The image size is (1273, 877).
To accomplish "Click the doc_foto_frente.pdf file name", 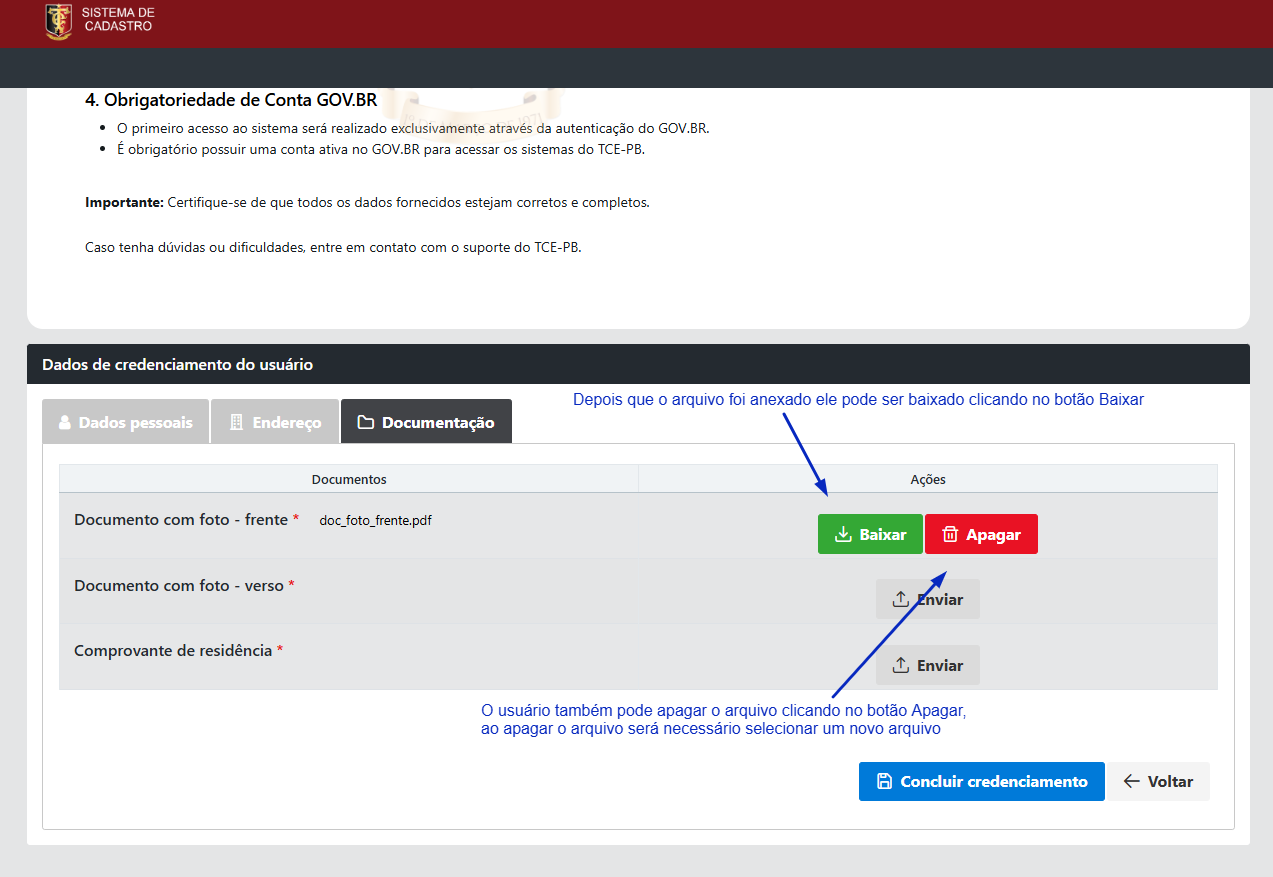I will point(376,521).
